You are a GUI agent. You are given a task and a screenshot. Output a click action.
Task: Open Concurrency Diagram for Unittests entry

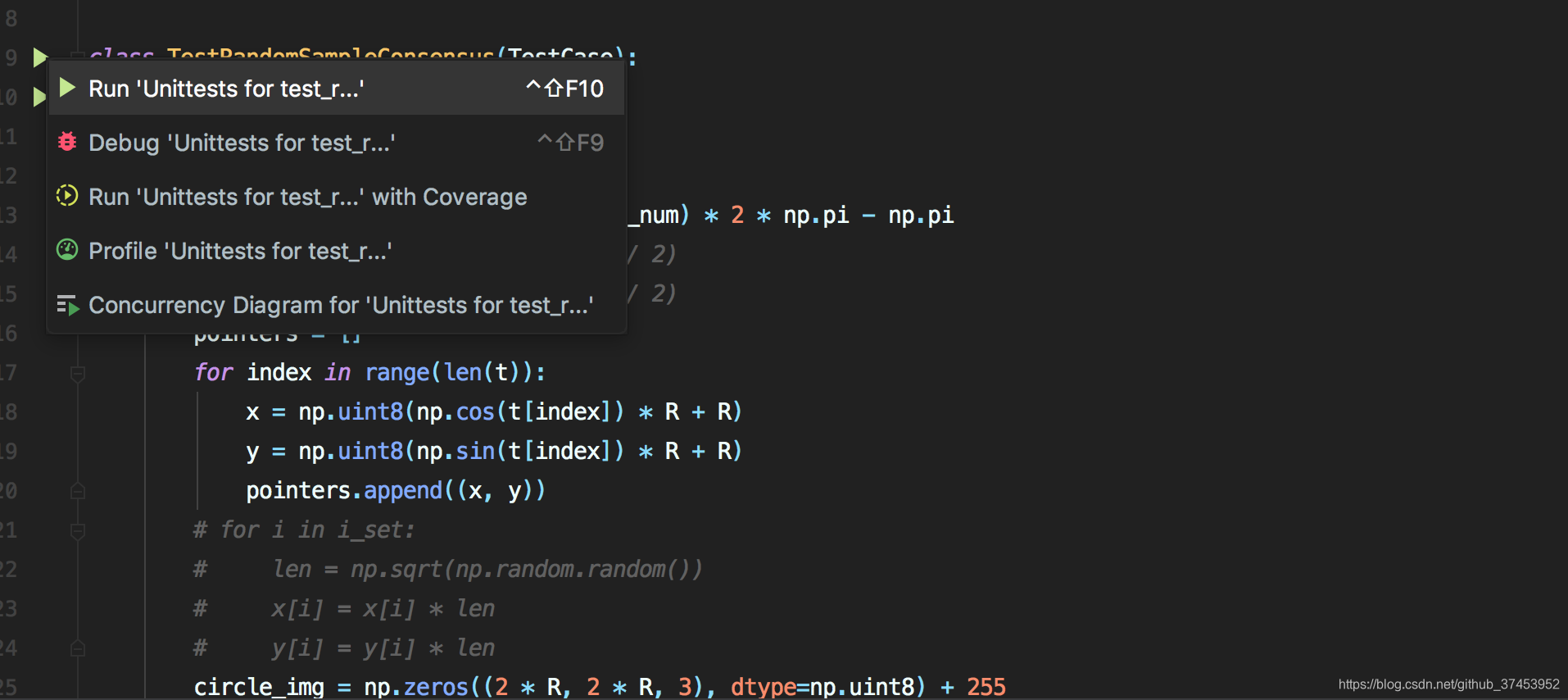337,304
